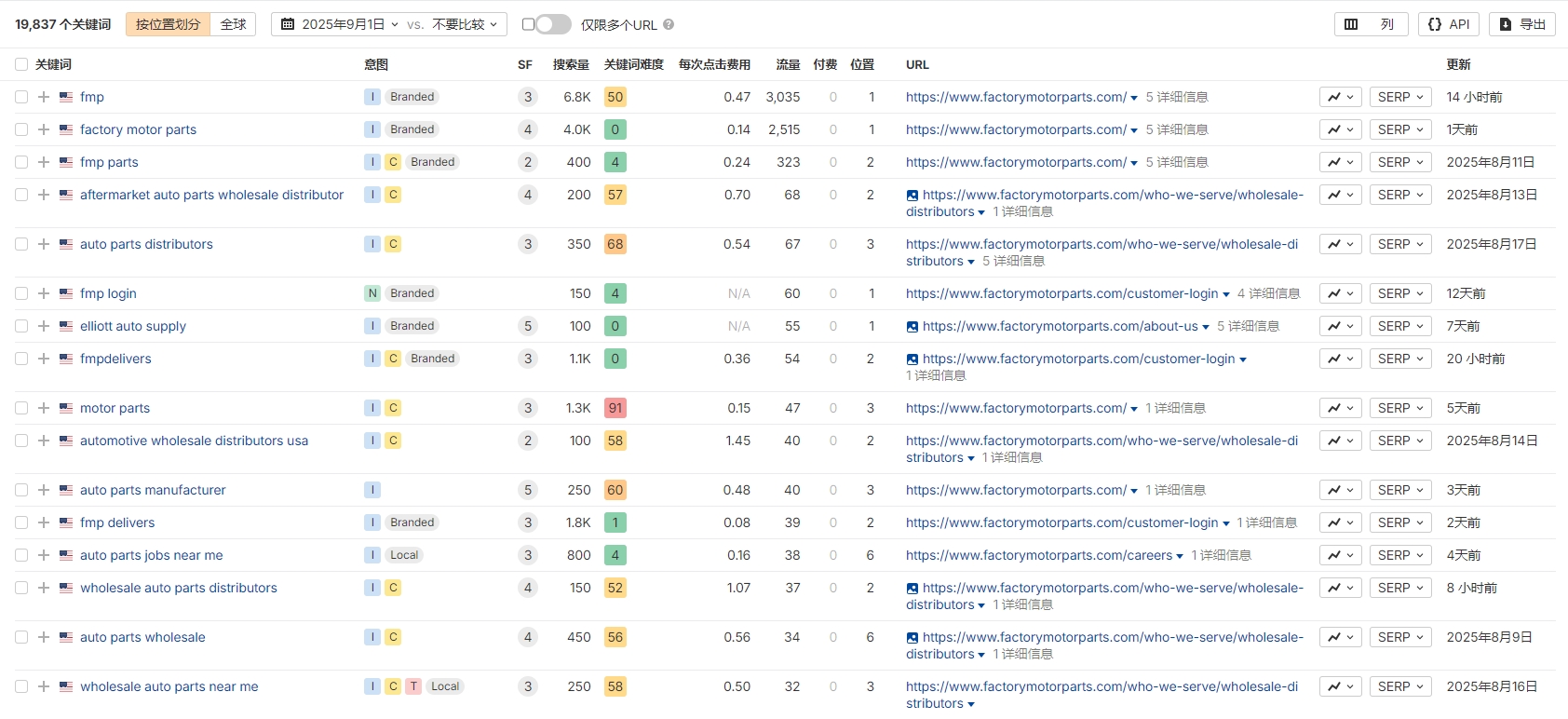
Task: Open trend chart icon for factory motor parts
Action: coord(1341,129)
